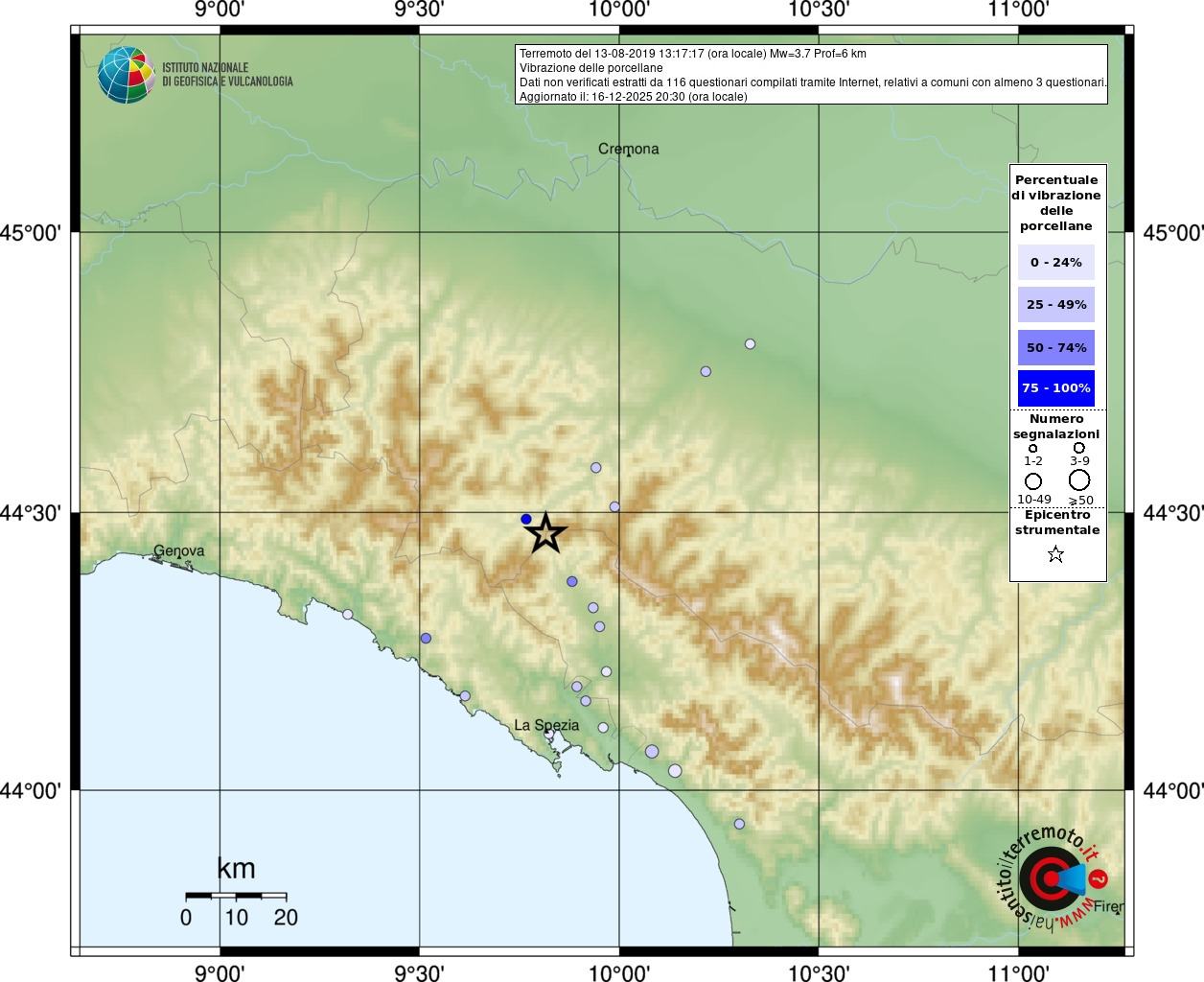Click the 44°30' latitude label on right
Image resolution: width=1204 pixels, height=982 pixels.
[x=1173, y=513]
